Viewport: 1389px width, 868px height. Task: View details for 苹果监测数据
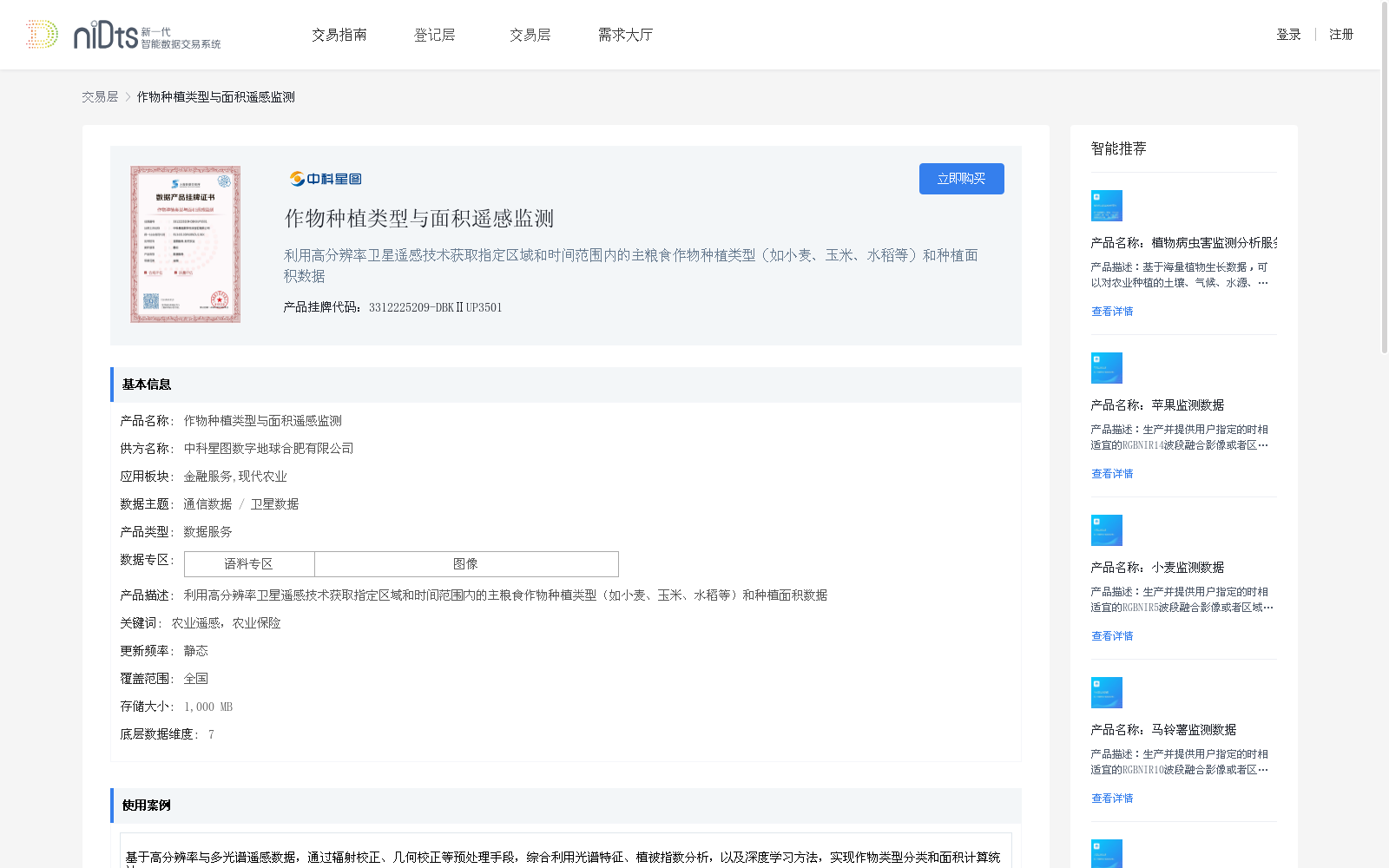pyautogui.click(x=1112, y=474)
